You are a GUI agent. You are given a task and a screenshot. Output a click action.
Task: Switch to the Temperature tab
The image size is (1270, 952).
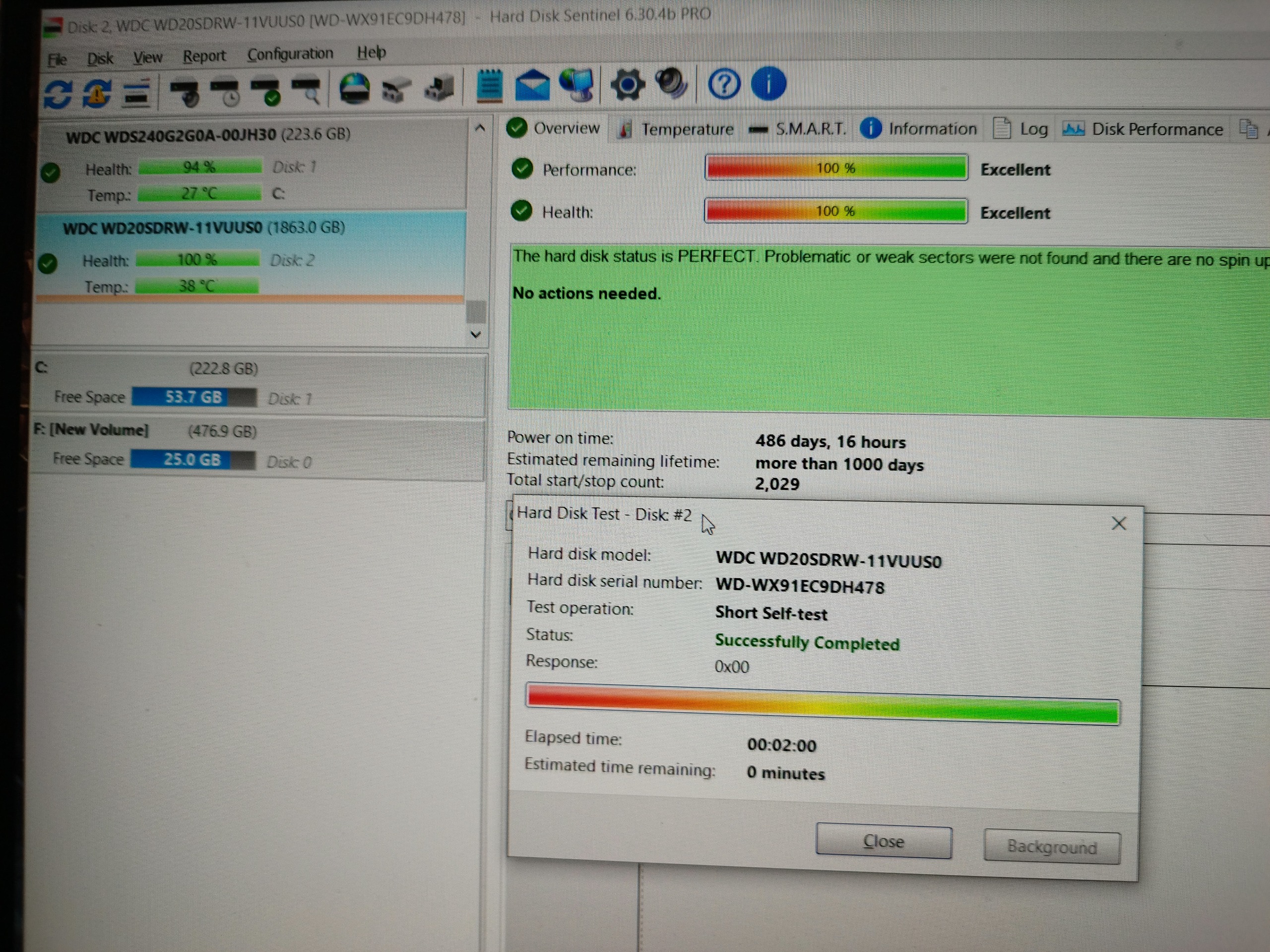(675, 129)
